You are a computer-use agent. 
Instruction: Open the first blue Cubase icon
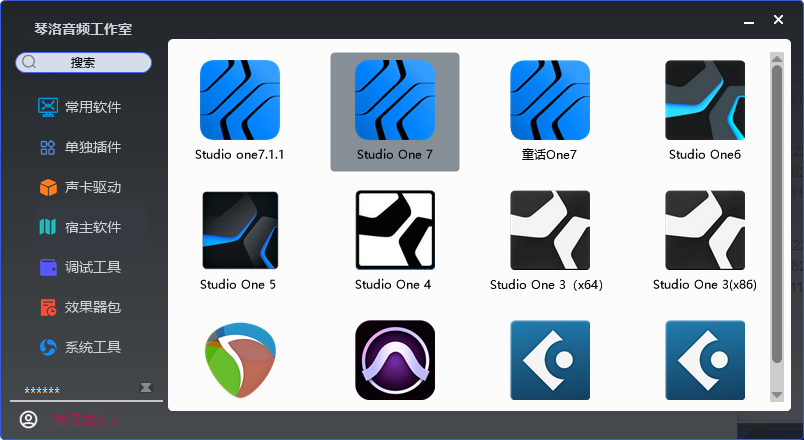click(550, 360)
